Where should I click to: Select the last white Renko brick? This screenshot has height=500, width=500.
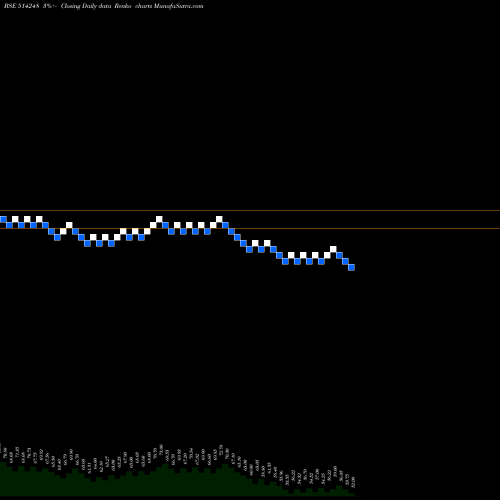(x=333, y=249)
